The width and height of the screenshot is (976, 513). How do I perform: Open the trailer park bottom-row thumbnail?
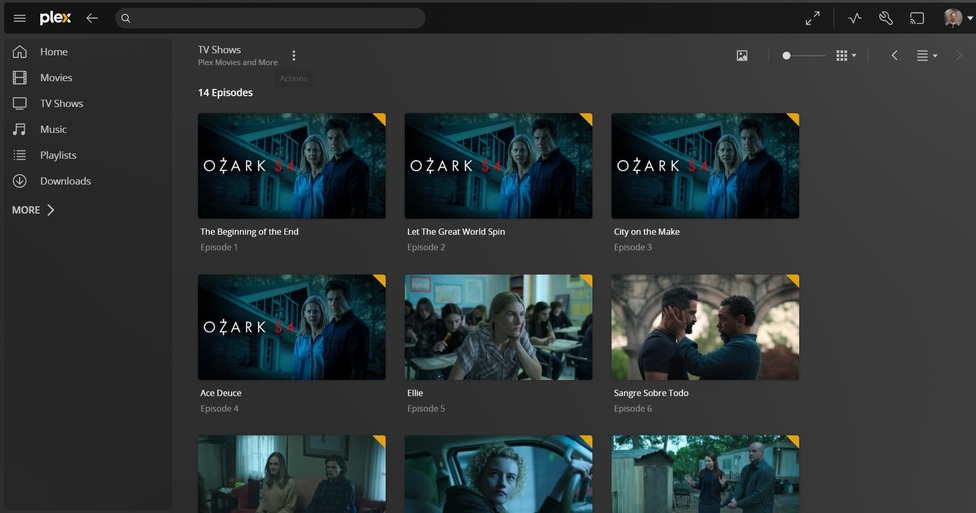[705, 474]
